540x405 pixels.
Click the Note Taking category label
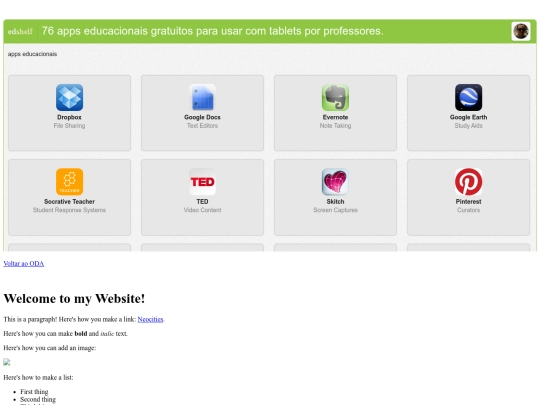[335, 126]
